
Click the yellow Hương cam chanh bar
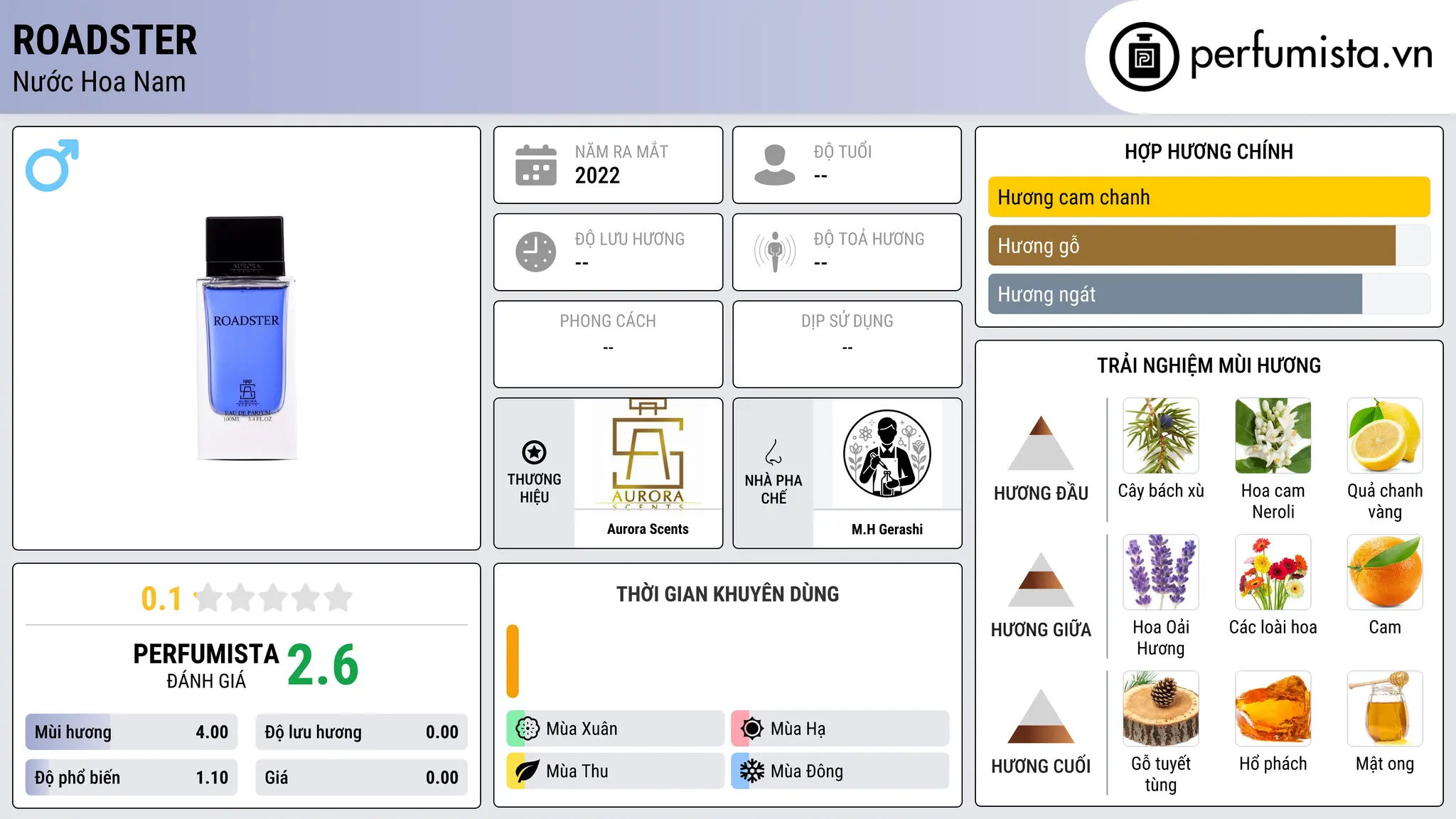[1209, 197]
